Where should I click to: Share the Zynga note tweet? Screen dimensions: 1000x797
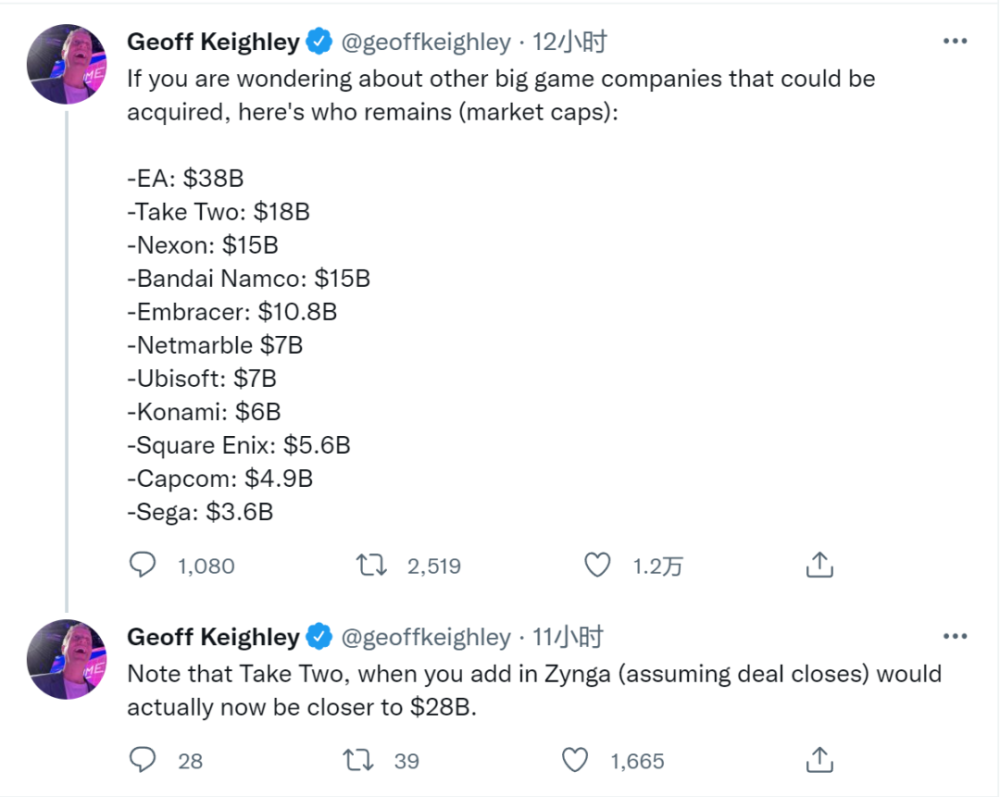click(819, 761)
